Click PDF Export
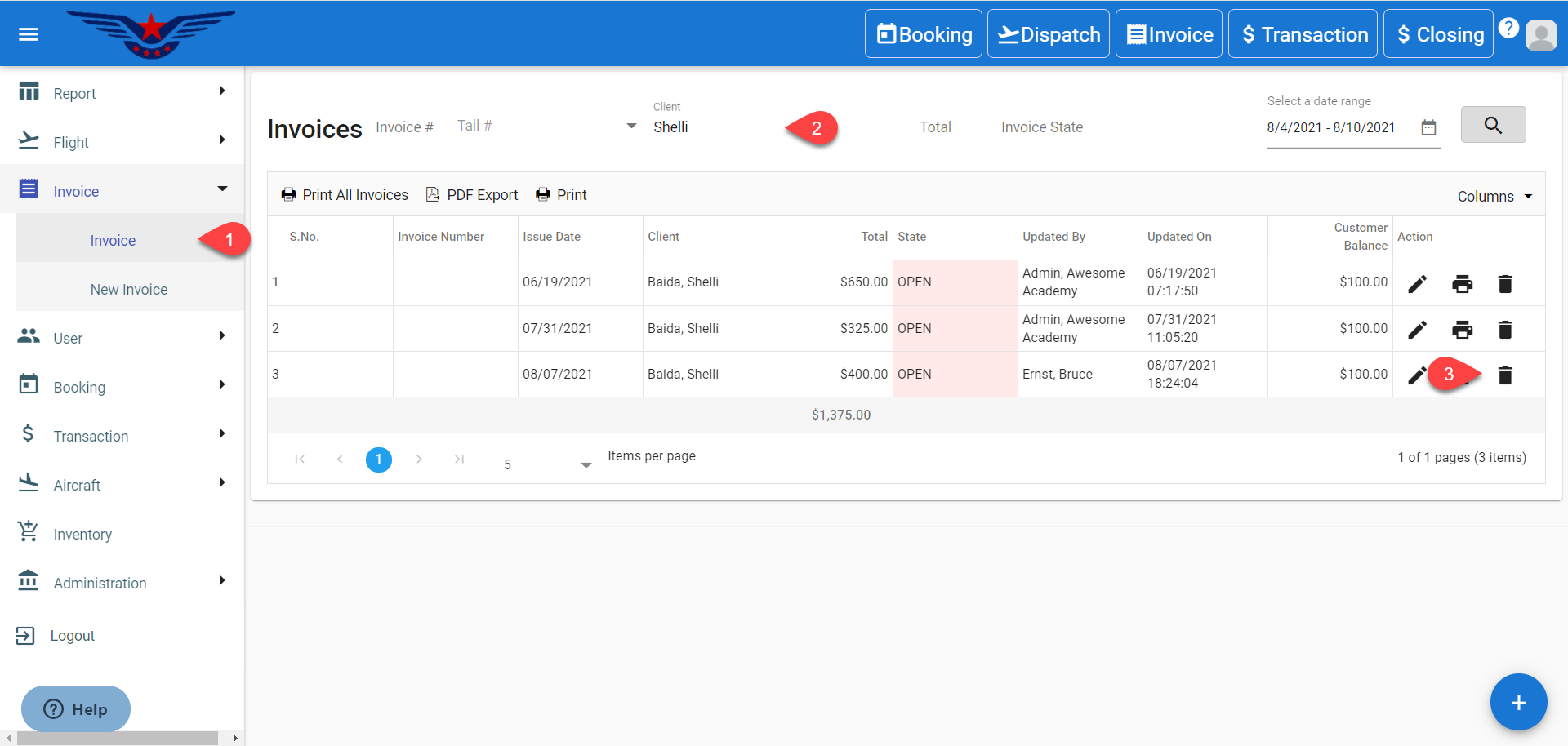 tap(472, 195)
